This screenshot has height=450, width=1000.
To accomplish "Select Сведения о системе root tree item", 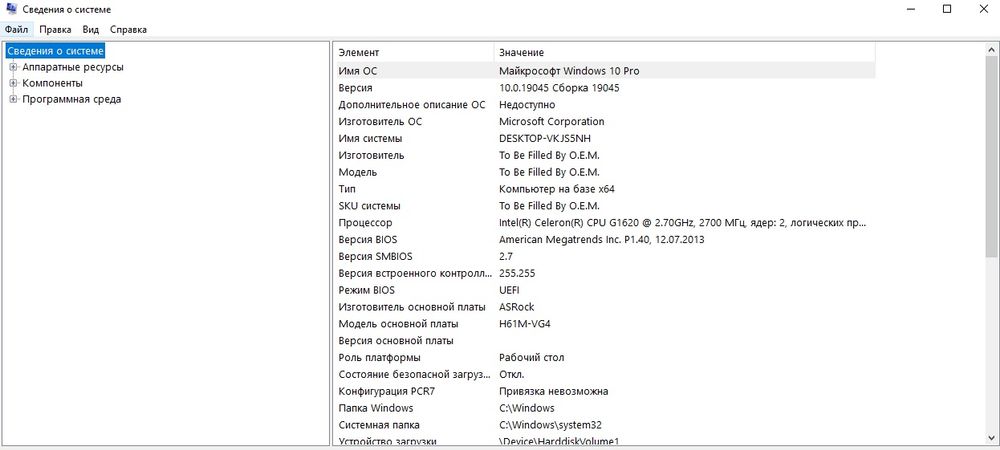I will (55, 50).
